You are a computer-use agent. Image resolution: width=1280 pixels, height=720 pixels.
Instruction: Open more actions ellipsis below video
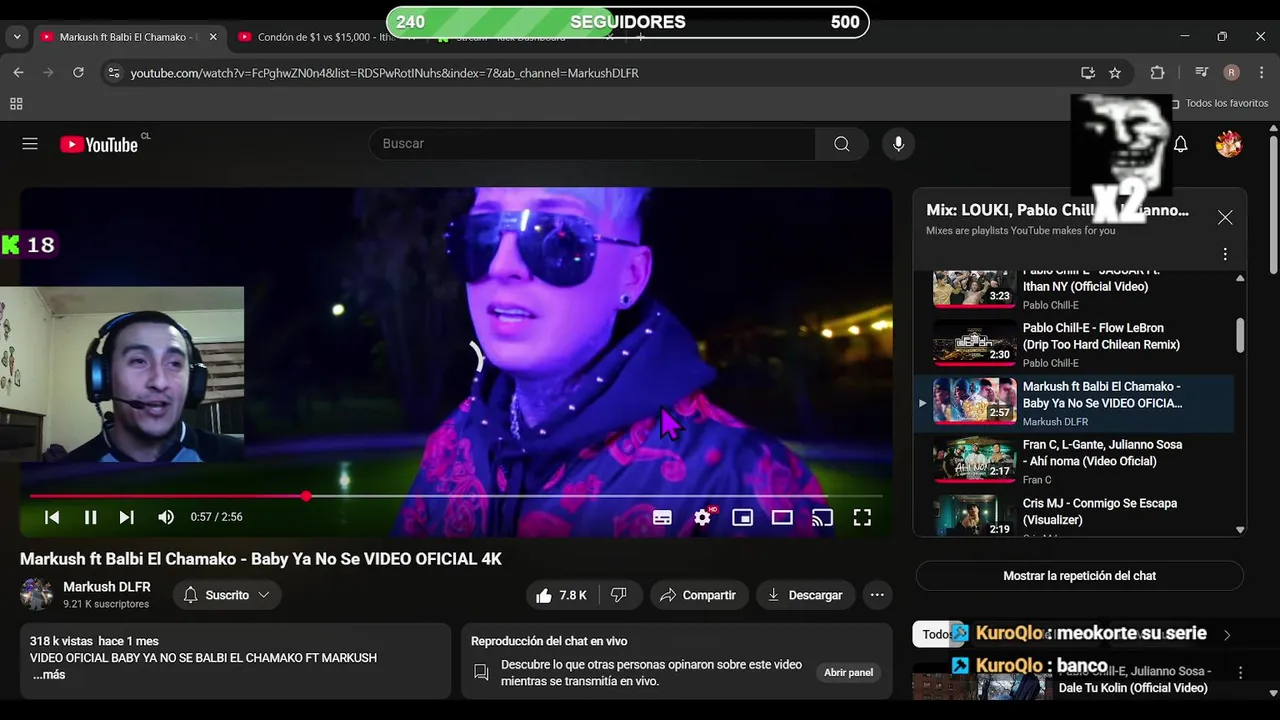click(877, 595)
